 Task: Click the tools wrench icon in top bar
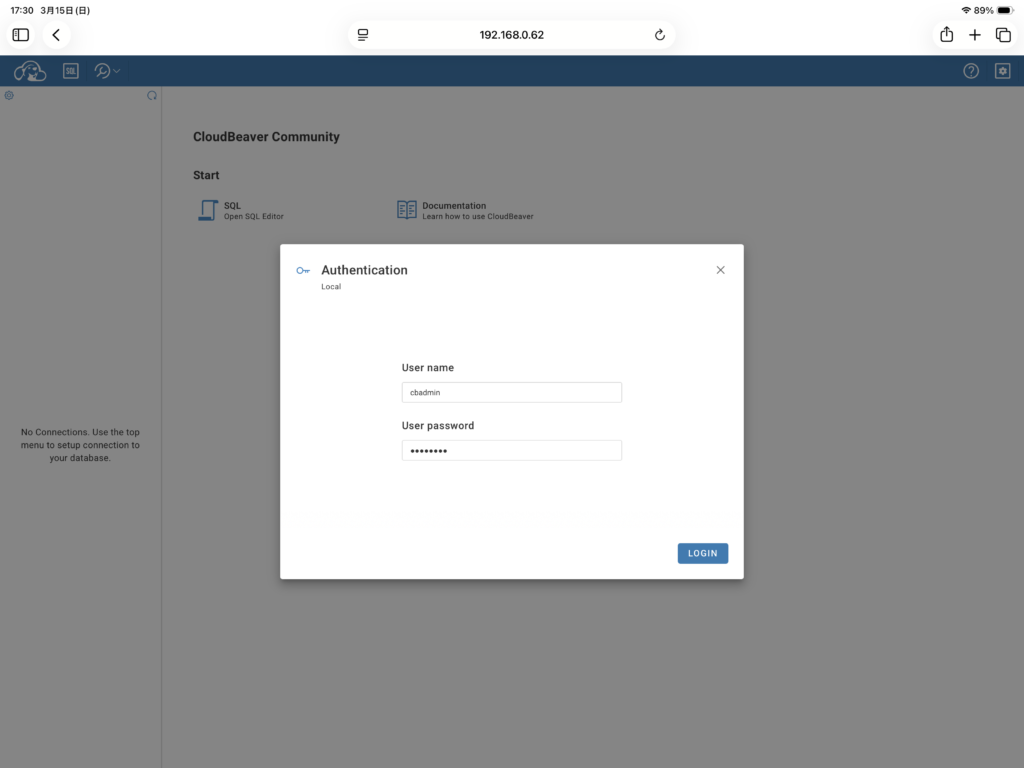tap(102, 71)
